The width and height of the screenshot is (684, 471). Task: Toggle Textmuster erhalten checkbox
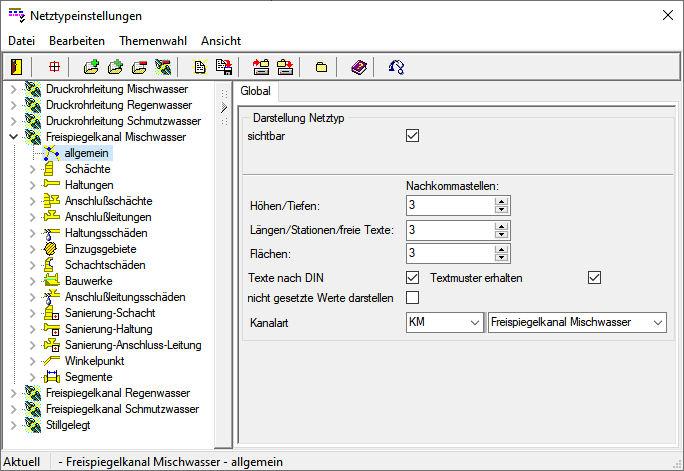pos(595,277)
